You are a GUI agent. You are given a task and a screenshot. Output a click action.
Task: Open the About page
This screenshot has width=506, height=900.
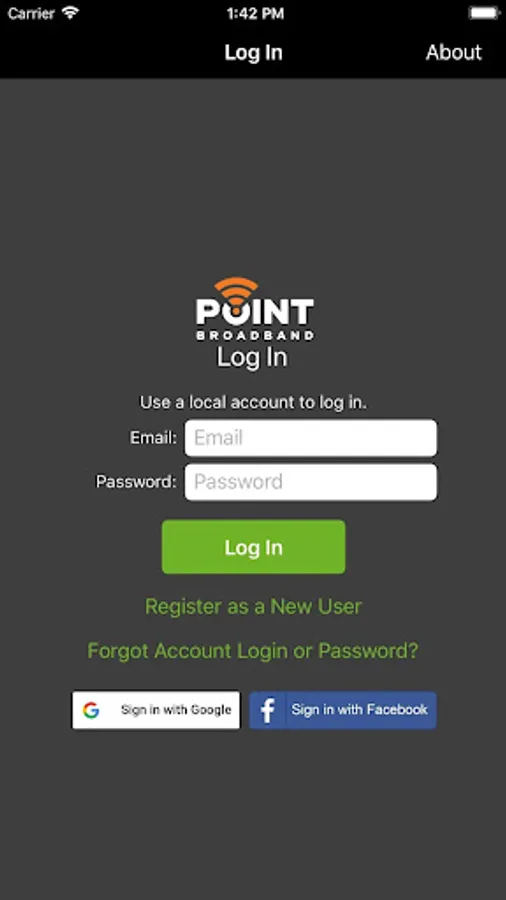coord(453,52)
